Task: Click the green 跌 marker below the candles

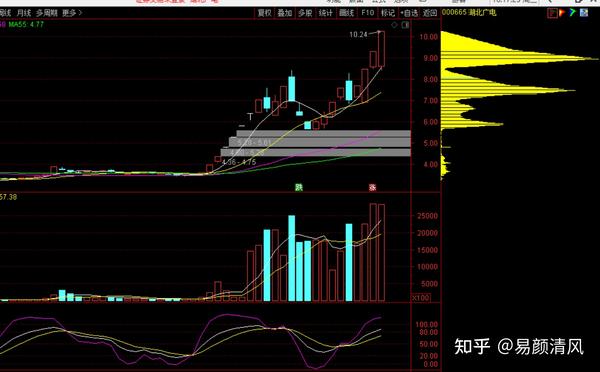Action: tap(299, 188)
